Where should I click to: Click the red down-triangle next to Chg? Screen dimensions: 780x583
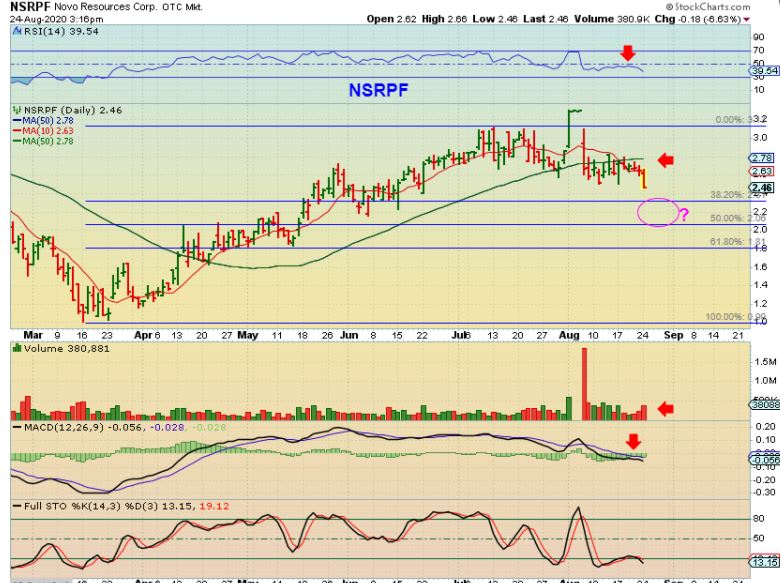tap(746, 19)
